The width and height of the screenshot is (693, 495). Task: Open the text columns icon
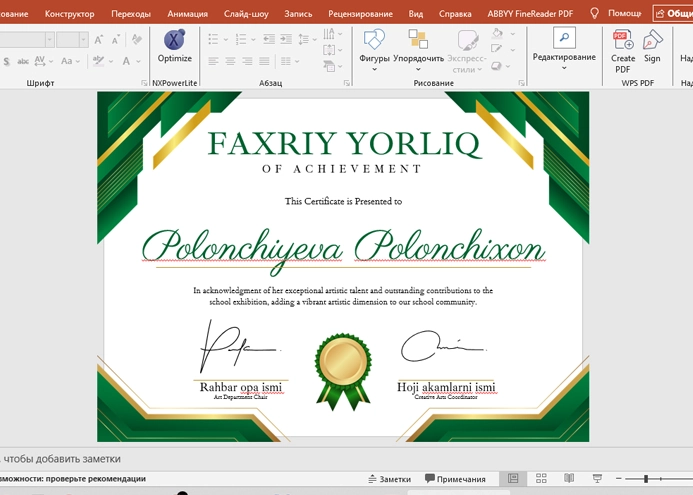(286, 61)
